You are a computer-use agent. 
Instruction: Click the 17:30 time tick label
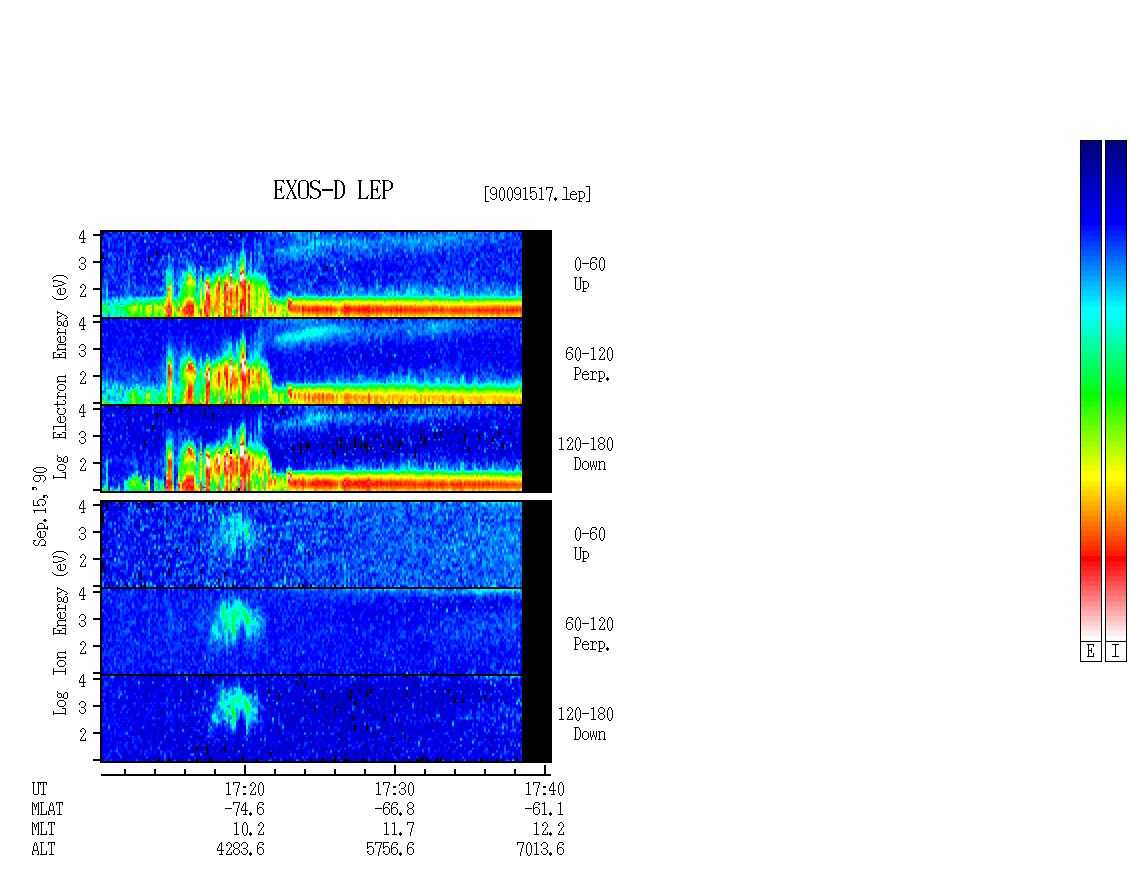[x=394, y=789]
